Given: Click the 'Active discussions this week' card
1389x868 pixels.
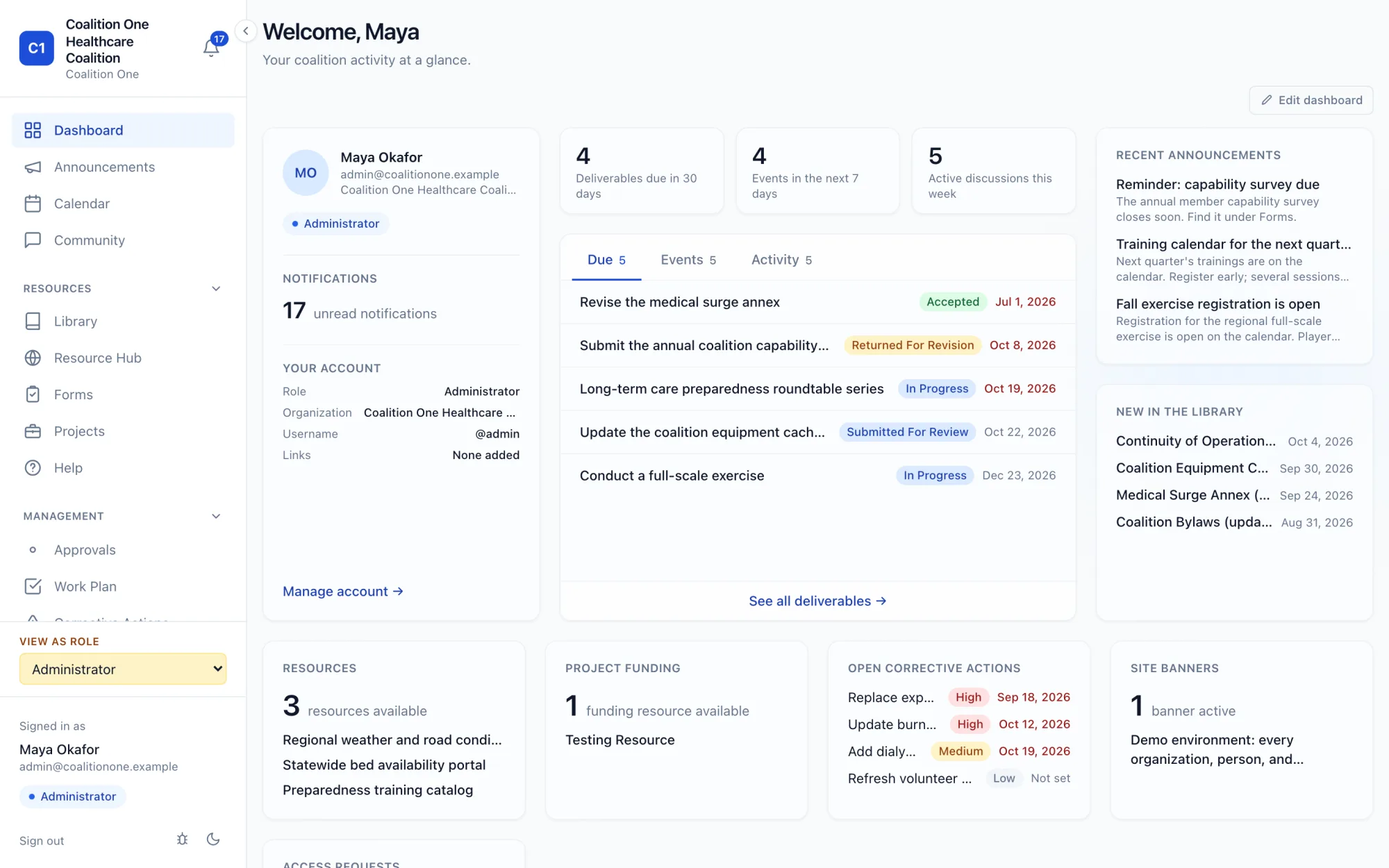Looking at the screenshot, I should 994,171.
